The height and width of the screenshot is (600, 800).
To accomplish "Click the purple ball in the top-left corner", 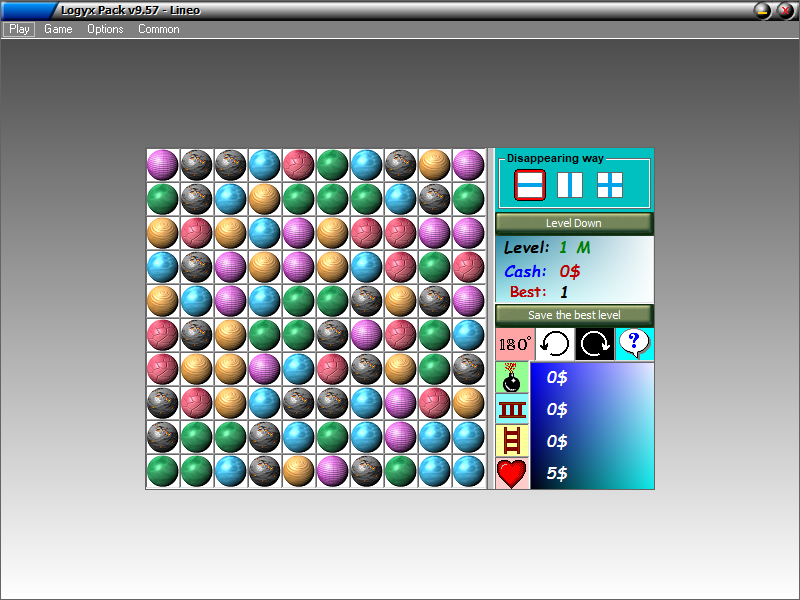I will coord(163,165).
